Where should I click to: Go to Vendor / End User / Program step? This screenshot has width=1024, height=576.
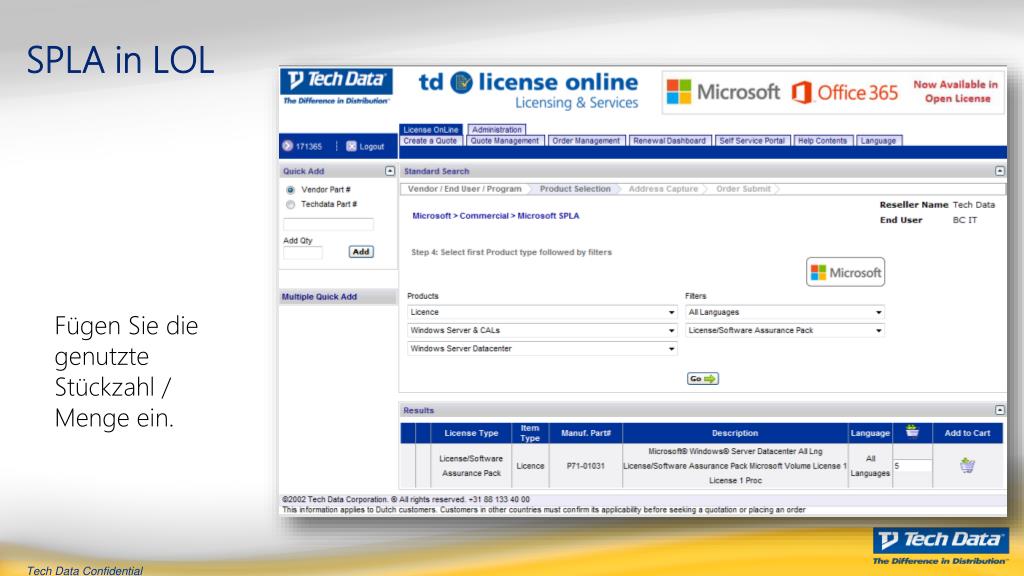tap(464, 189)
